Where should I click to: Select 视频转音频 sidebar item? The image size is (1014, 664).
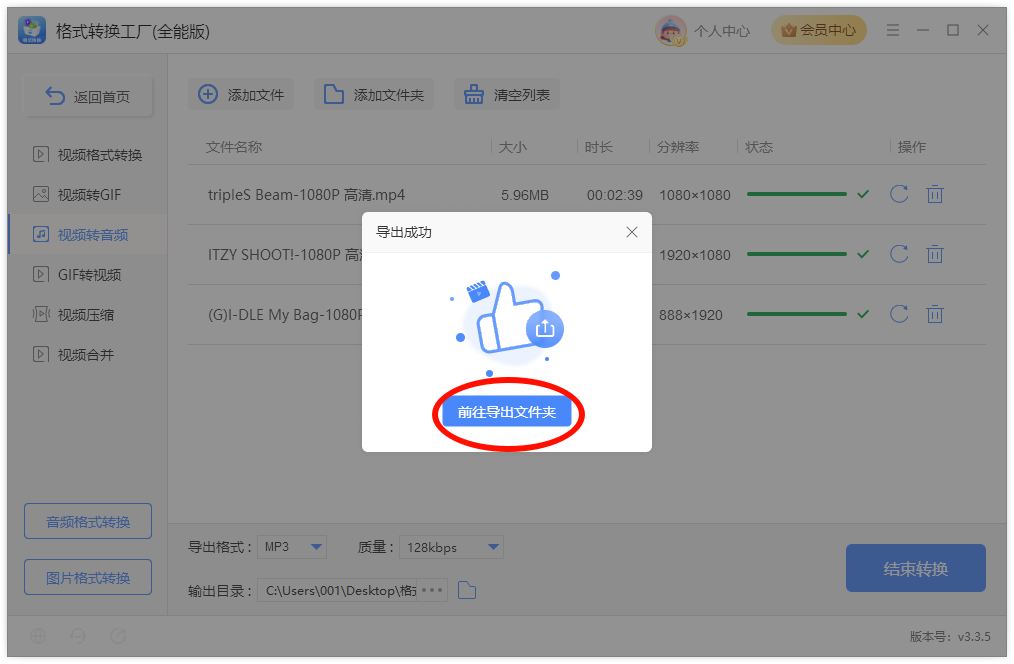coord(87,235)
